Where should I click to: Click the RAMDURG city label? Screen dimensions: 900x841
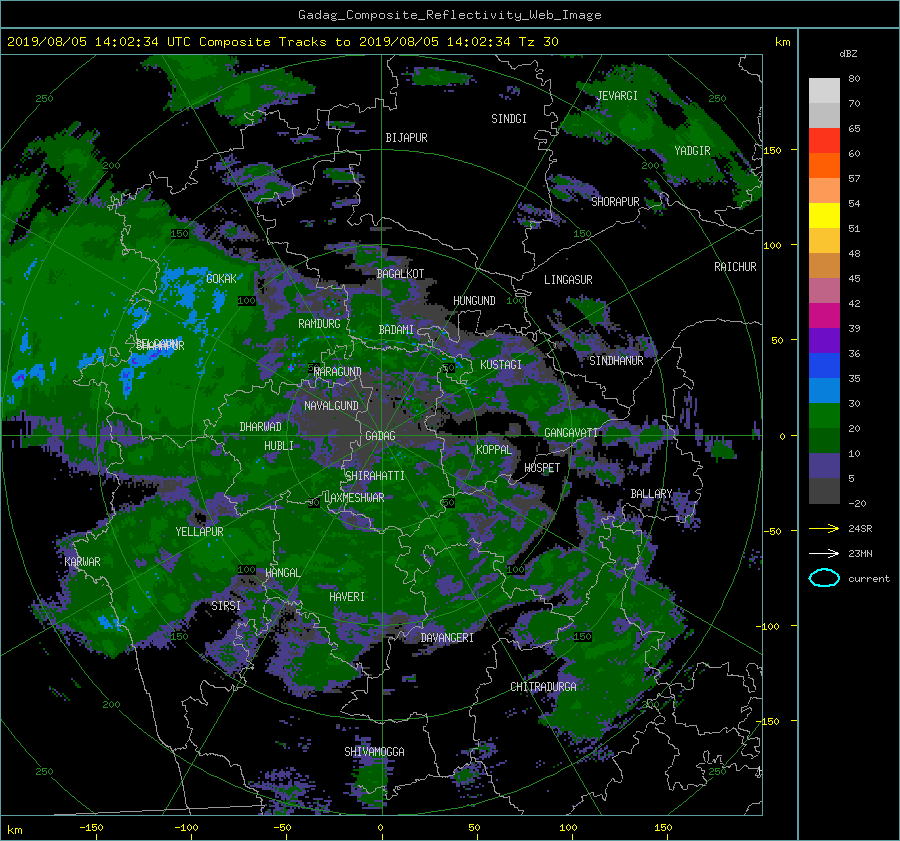[x=319, y=324]
